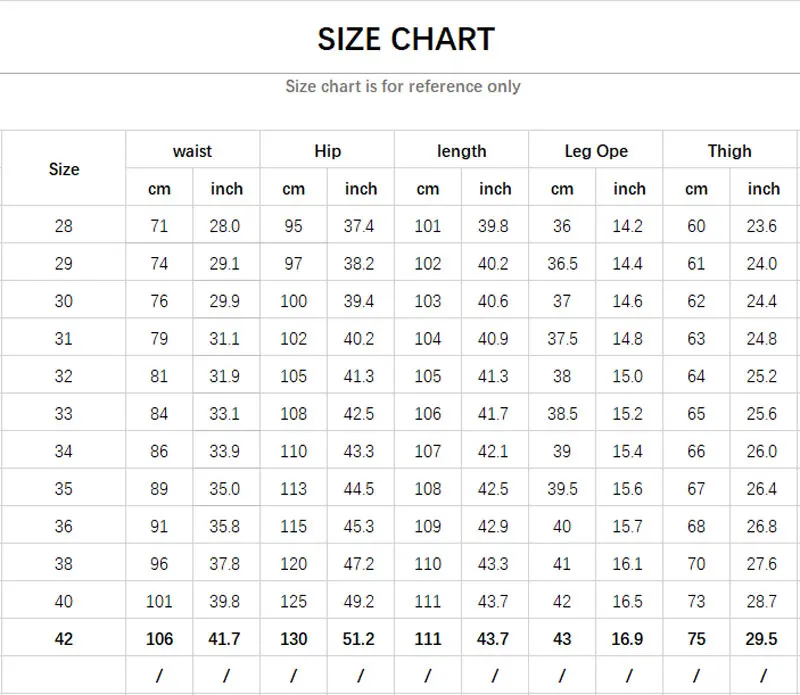Click the reference disclaimer text
Screen dimensions: 800x695
(x=400, y=87)
